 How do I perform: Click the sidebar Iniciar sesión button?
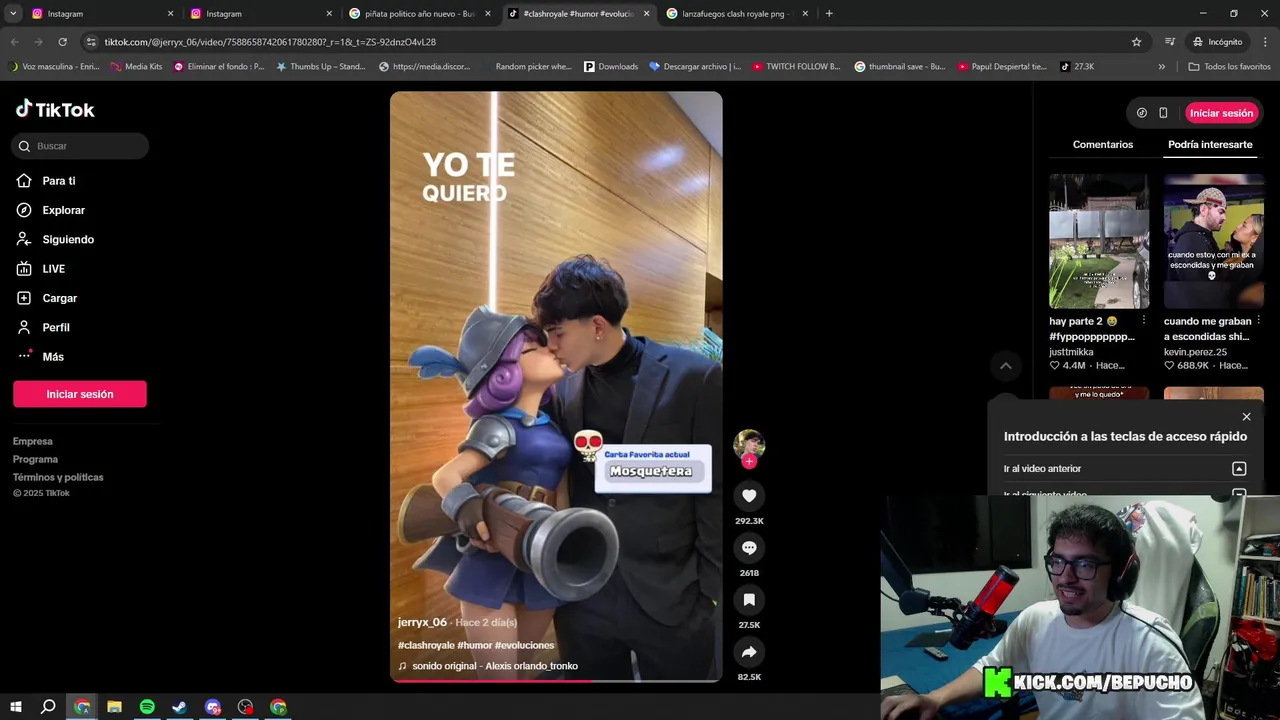pos(80,394)
